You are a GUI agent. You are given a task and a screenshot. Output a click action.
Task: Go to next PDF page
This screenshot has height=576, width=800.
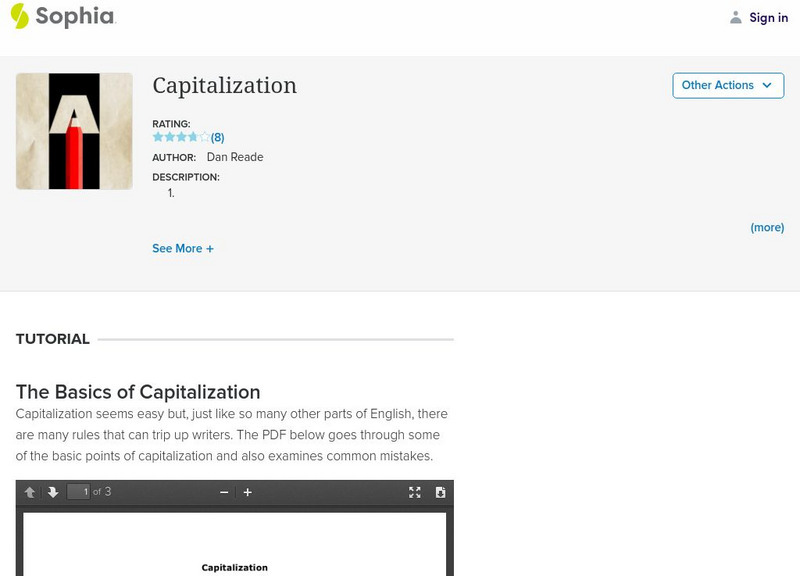[53, 492]
